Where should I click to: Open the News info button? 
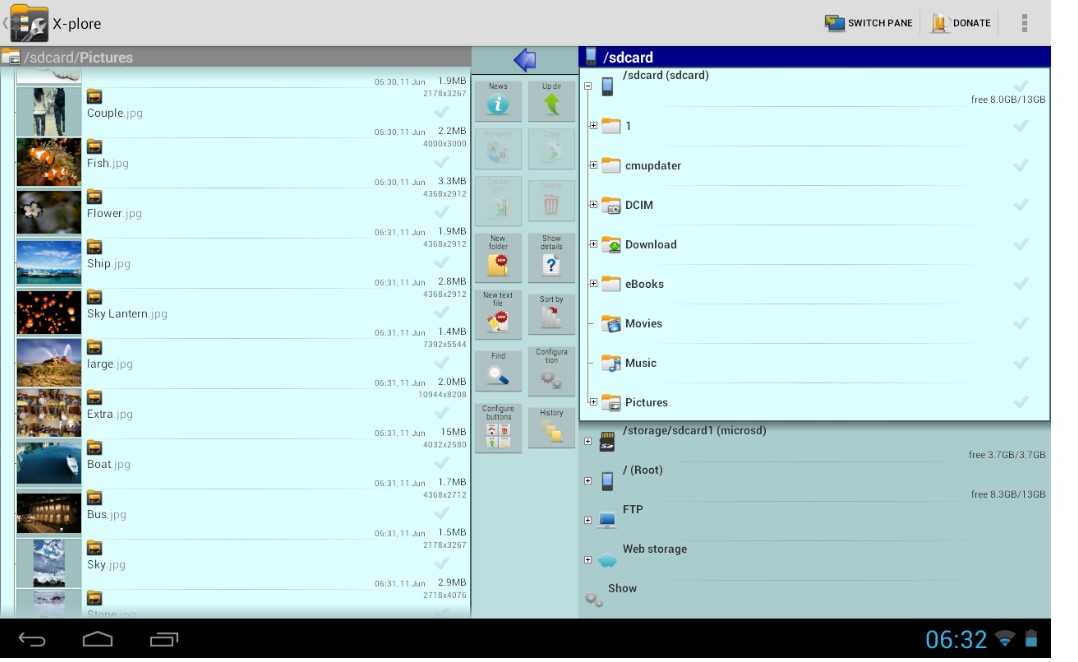pos(498,101)
